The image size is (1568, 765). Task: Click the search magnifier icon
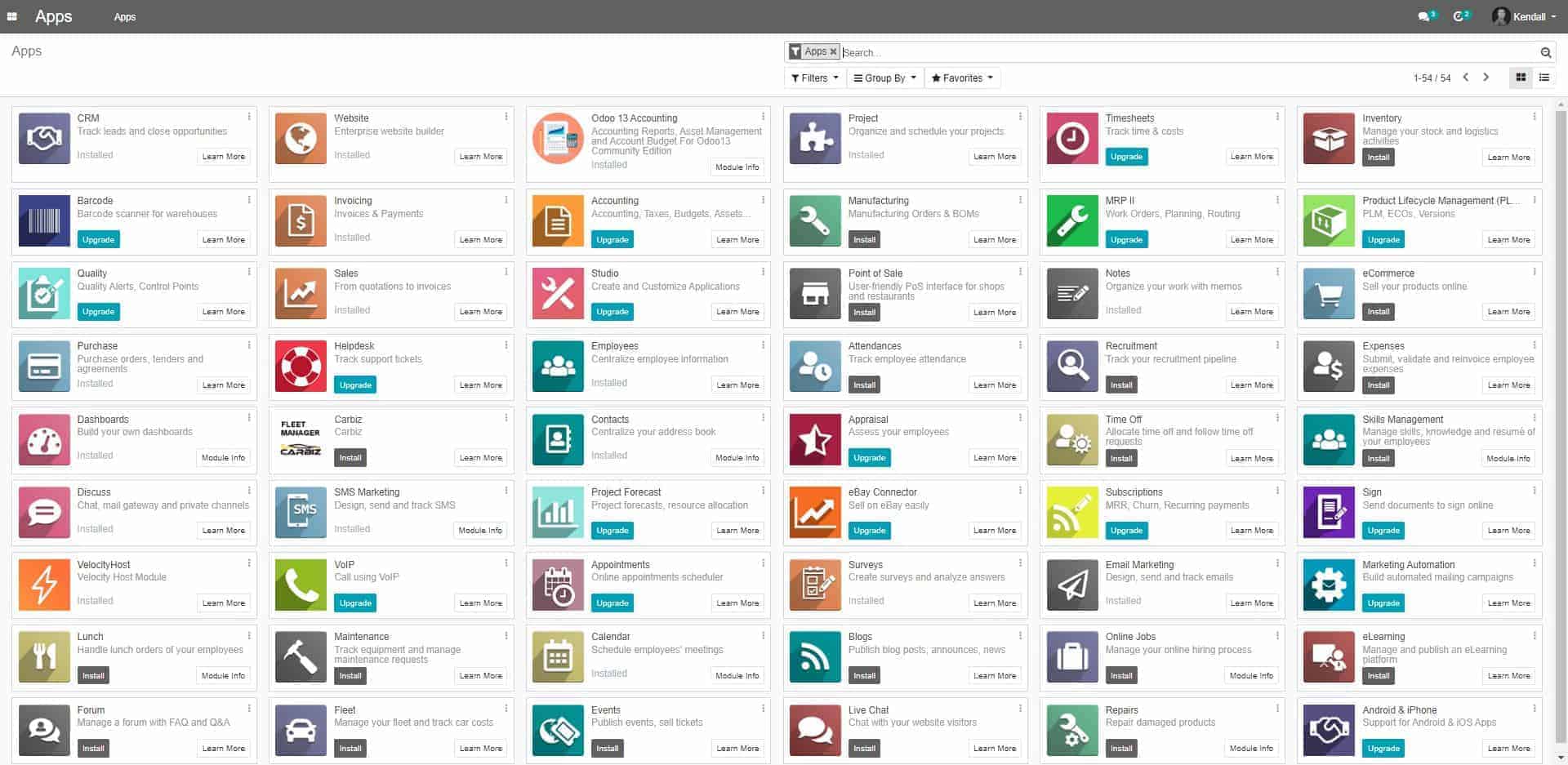(x=1545, y=52)
